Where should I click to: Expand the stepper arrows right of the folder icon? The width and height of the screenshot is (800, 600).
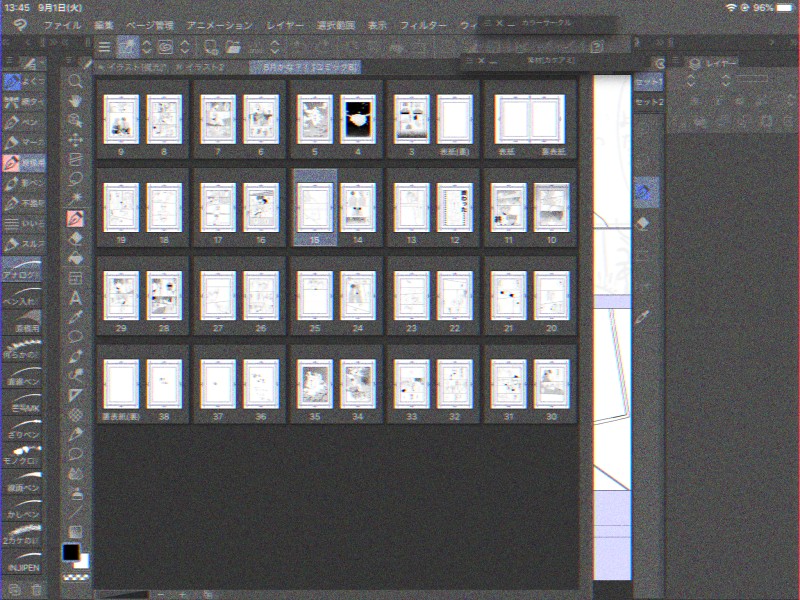[274, 47]
